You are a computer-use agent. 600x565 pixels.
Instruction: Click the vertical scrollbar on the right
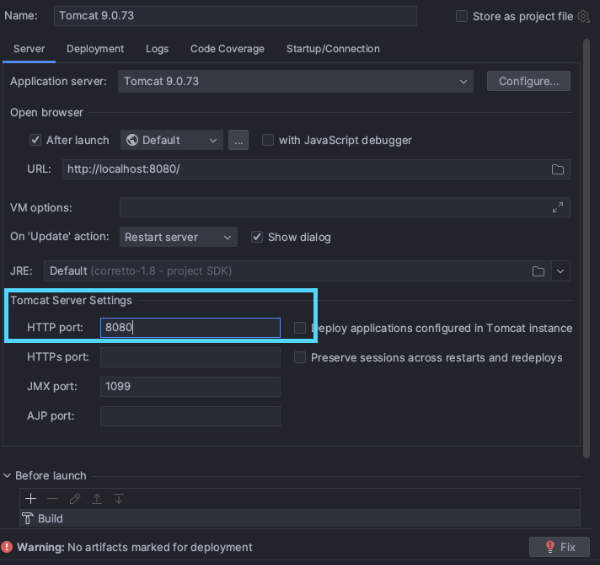586,249
